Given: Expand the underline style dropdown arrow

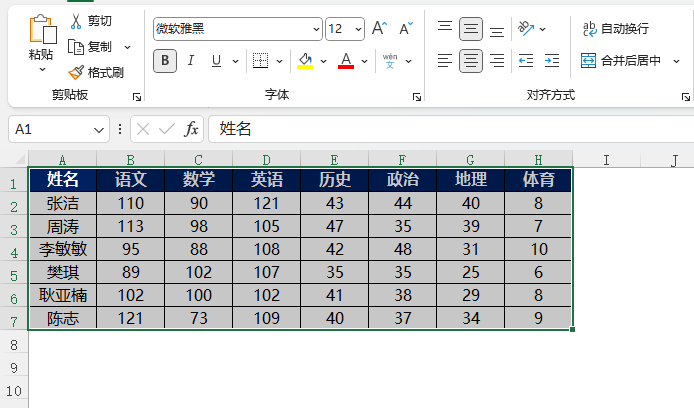Looking at the screenshot, I should [235, 61].
